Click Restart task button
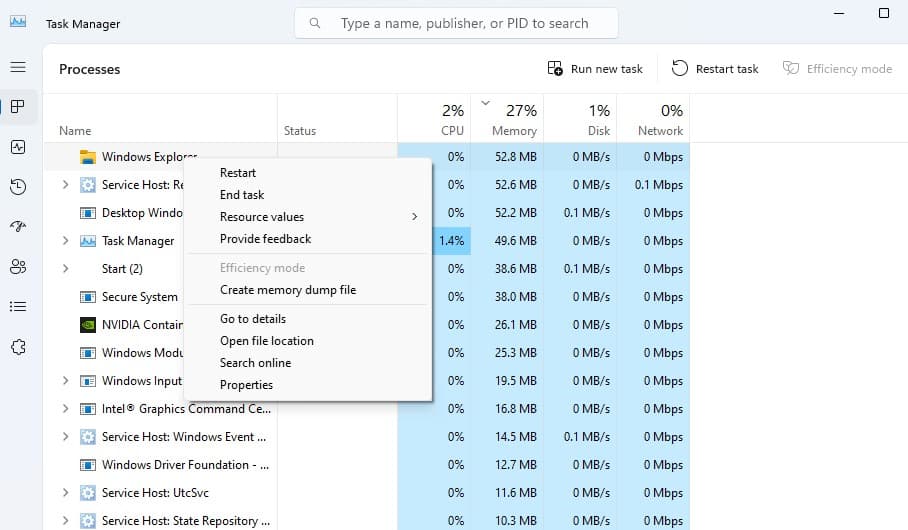Viewport: 908px width, 530px height. pyautogui.click(x=715, y=69)
